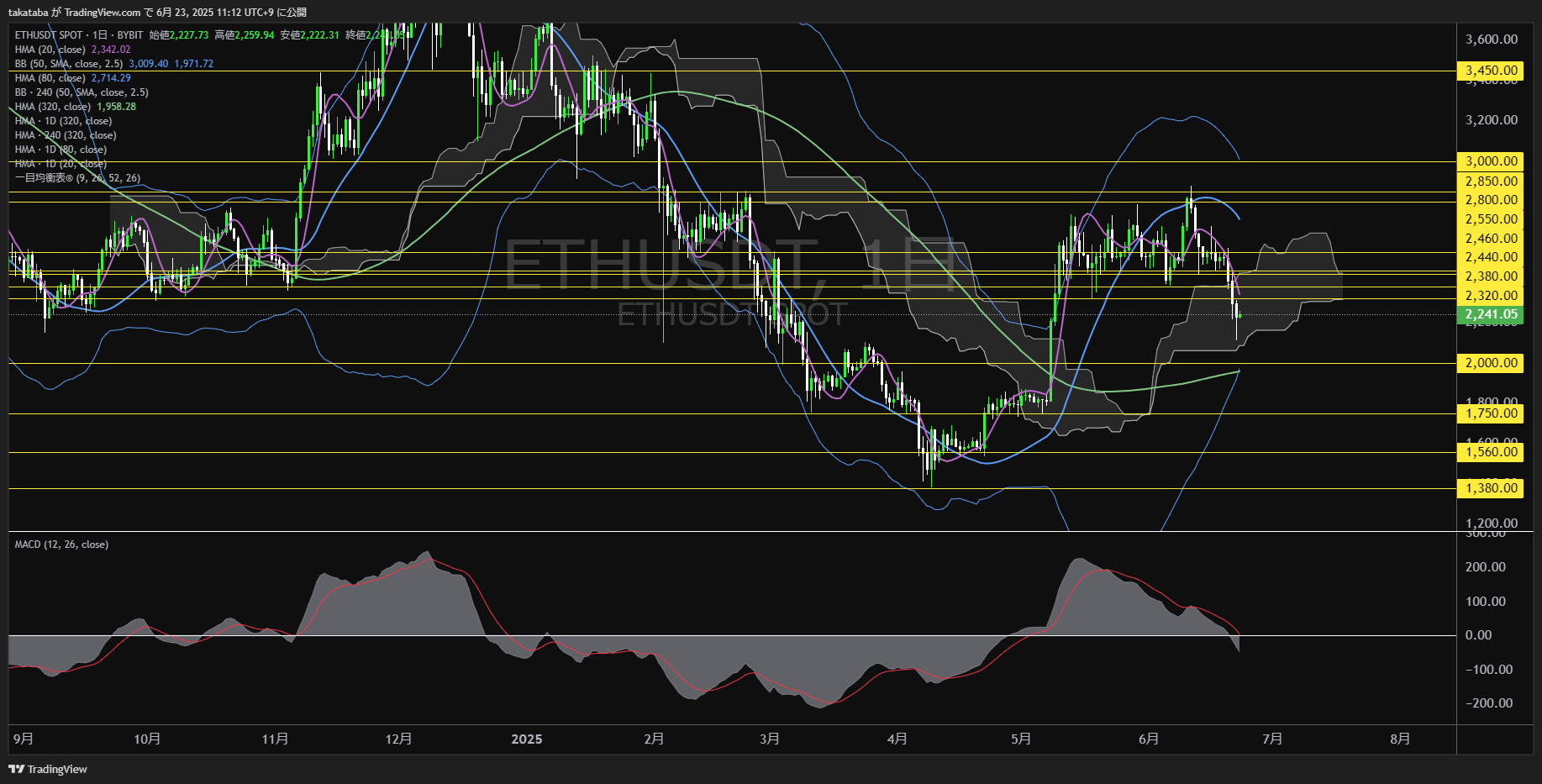Click the MACD 200.00 axis value
The height and width of the screenshot is (784, 1542).
pos(1485,567)
